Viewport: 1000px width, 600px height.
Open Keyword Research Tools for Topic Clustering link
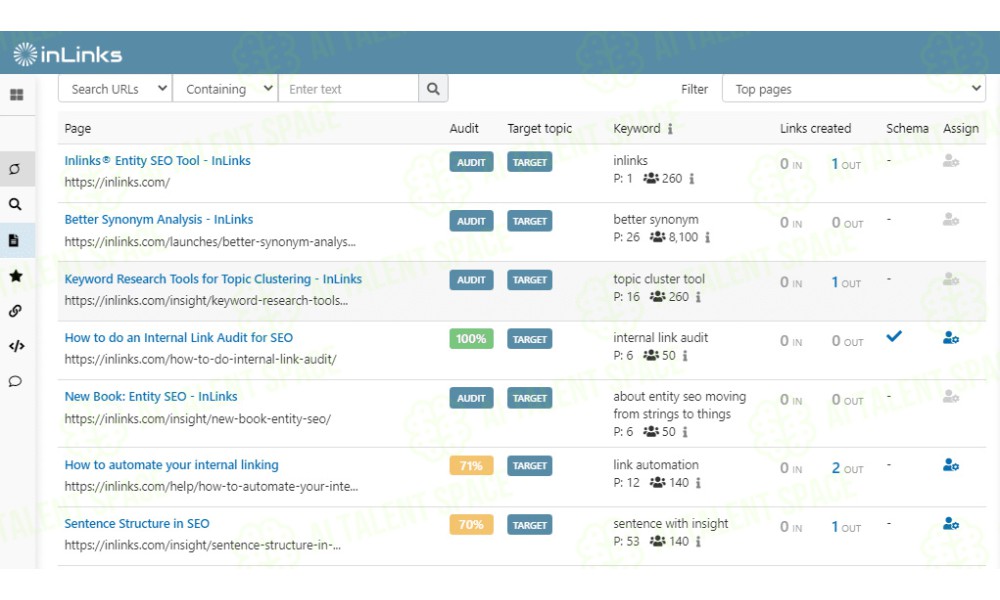(213, 279)
